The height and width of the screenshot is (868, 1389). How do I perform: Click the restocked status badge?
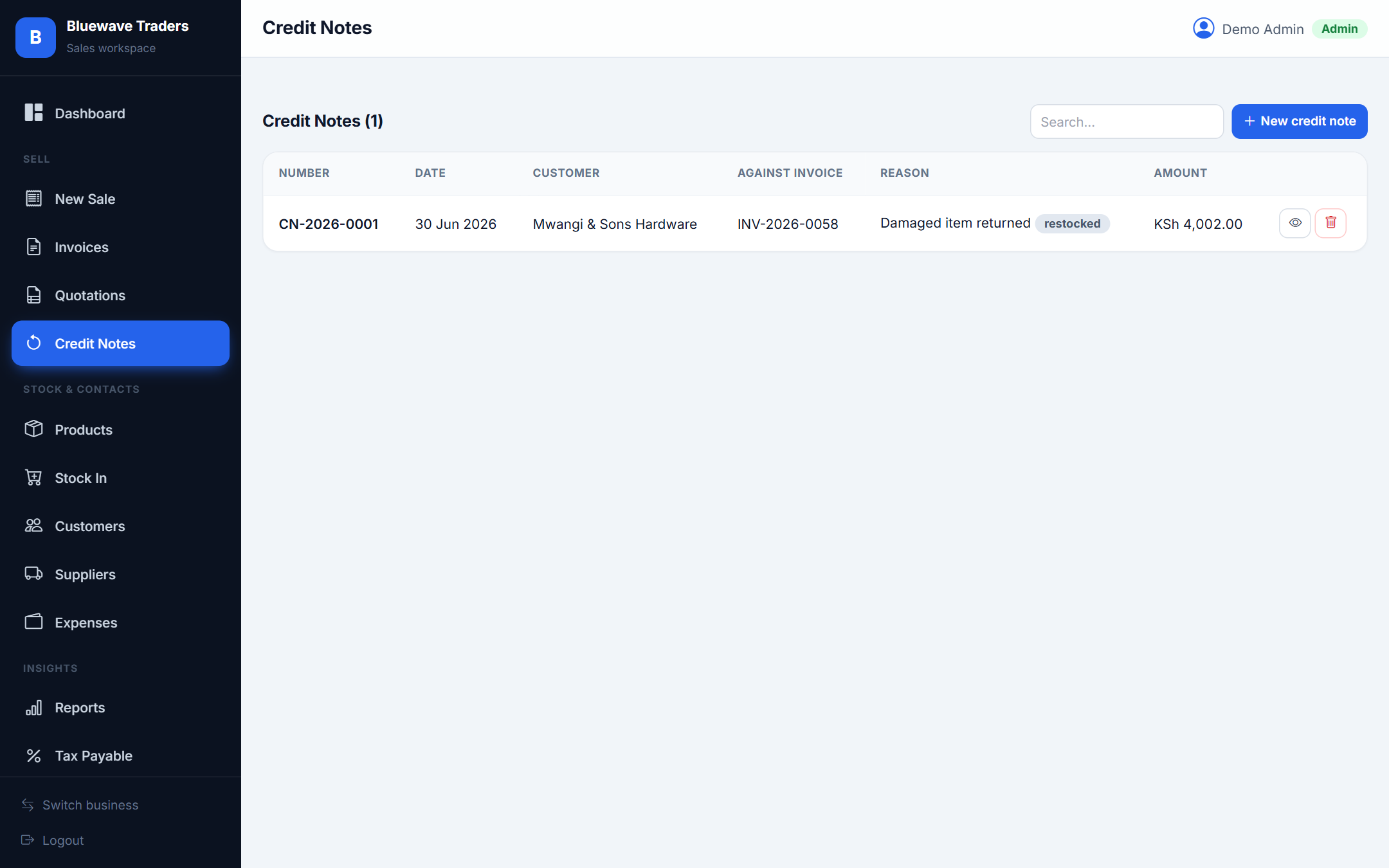[x=1072, y=223]
